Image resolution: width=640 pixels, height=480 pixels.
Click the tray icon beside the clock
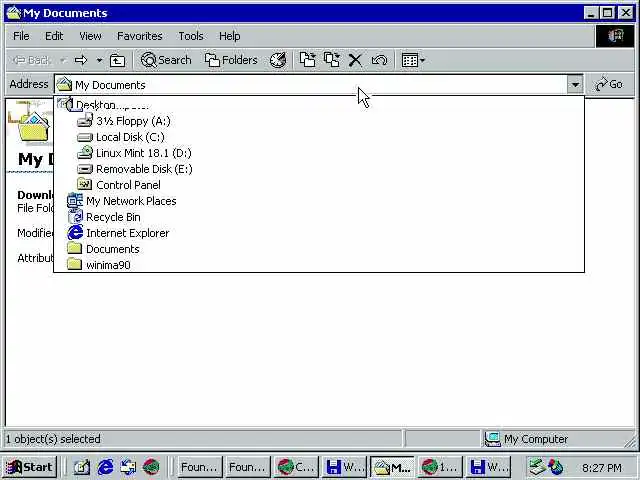click(556, 467)
